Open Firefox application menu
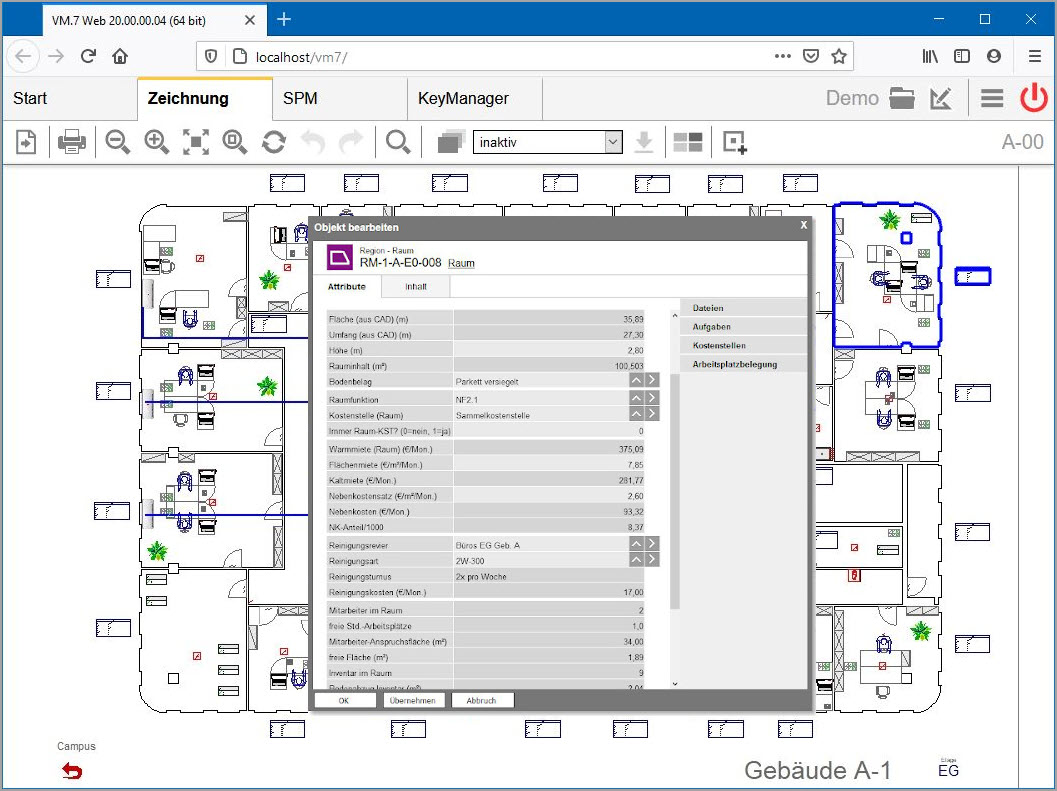The width and height of the screenshot is (1057, 791). pyautogui.click(x=1034, y=56)
